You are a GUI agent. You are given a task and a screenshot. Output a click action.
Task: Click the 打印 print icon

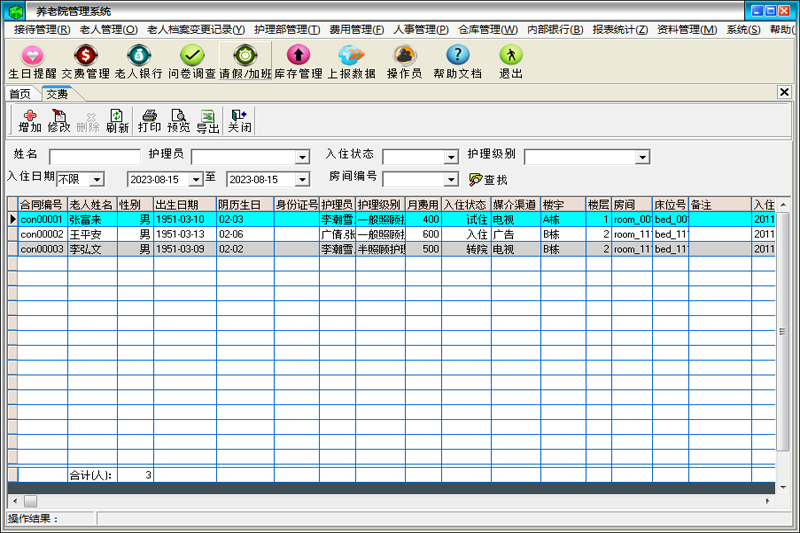(149, 121)
